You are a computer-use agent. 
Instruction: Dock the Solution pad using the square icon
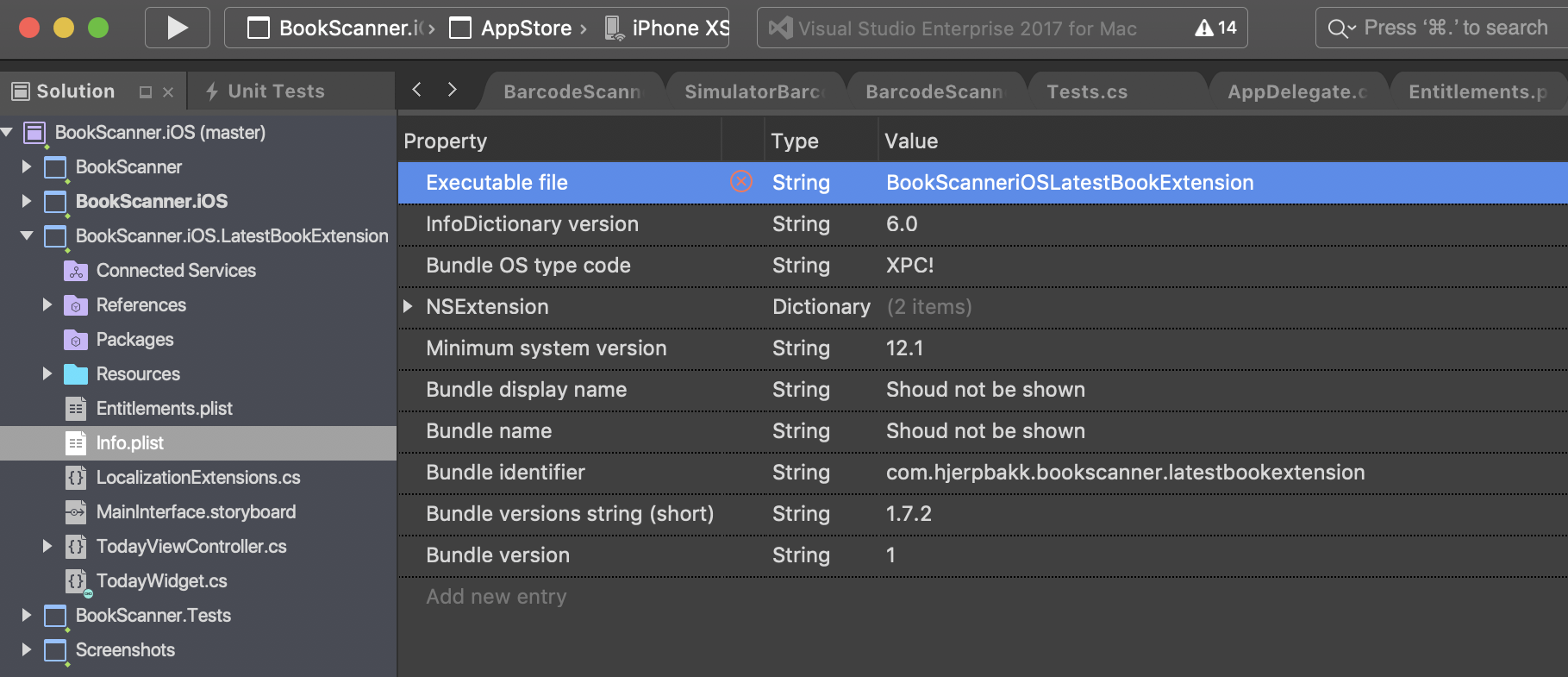pyautogui.click(x=146, y=91)
